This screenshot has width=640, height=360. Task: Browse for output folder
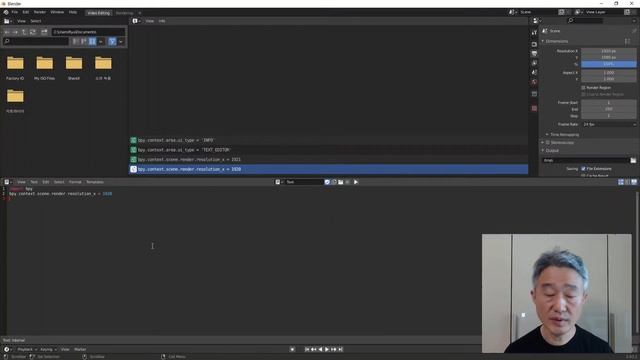(x=633, y=160)
